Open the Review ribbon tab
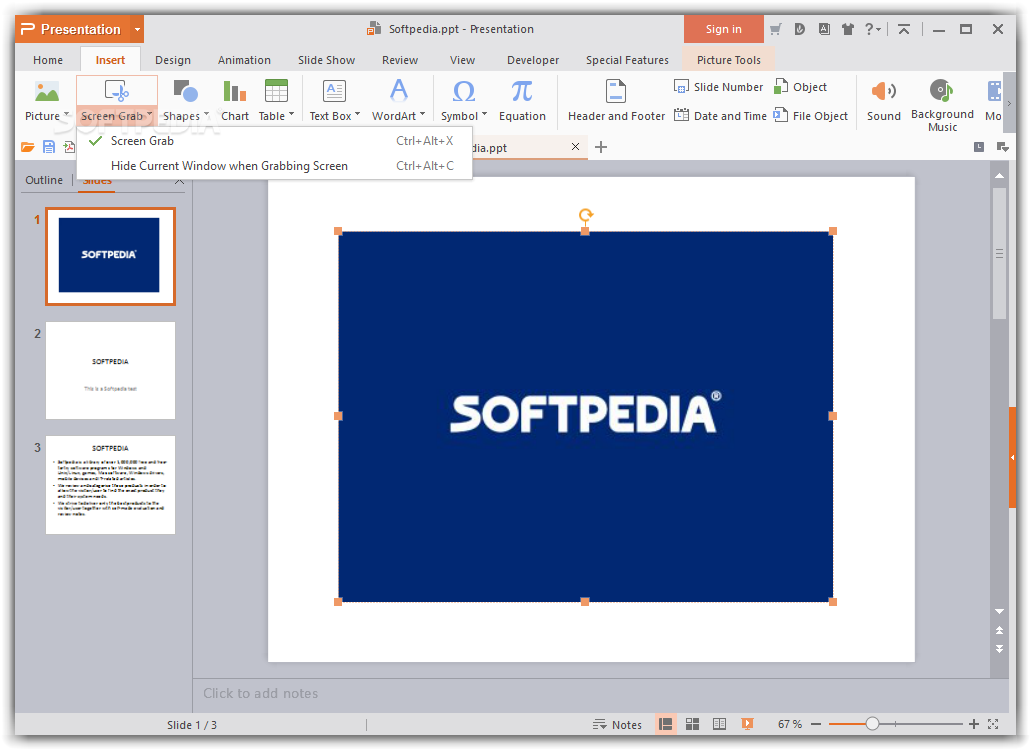 400,60
